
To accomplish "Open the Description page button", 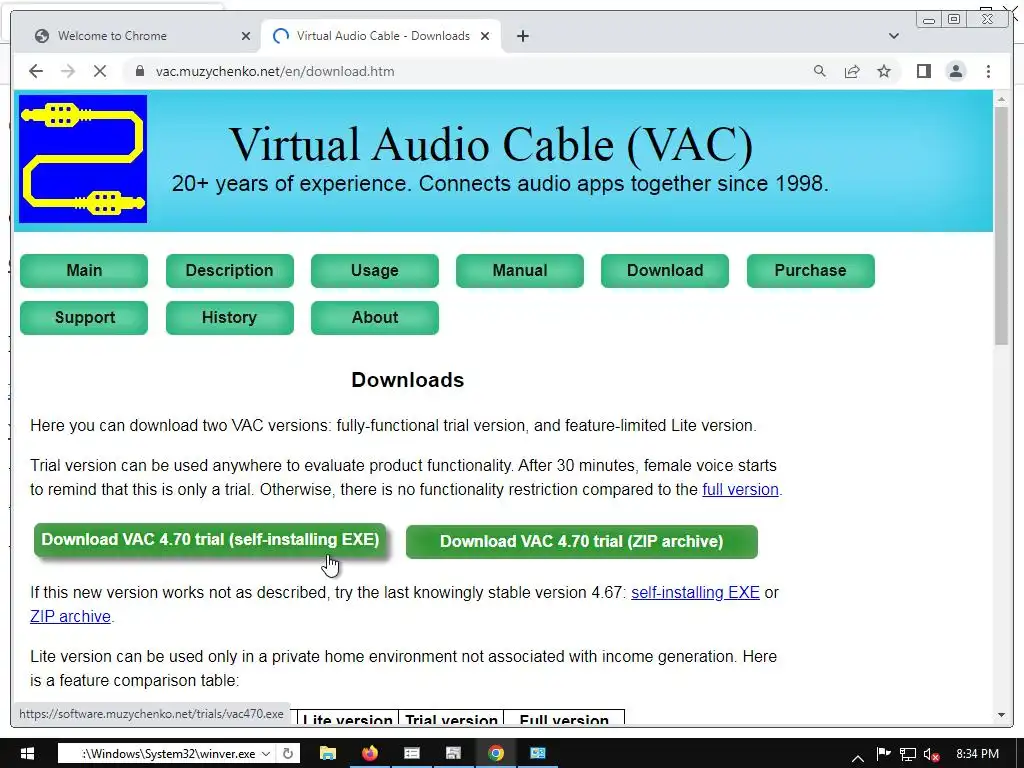I will [229, 270].
